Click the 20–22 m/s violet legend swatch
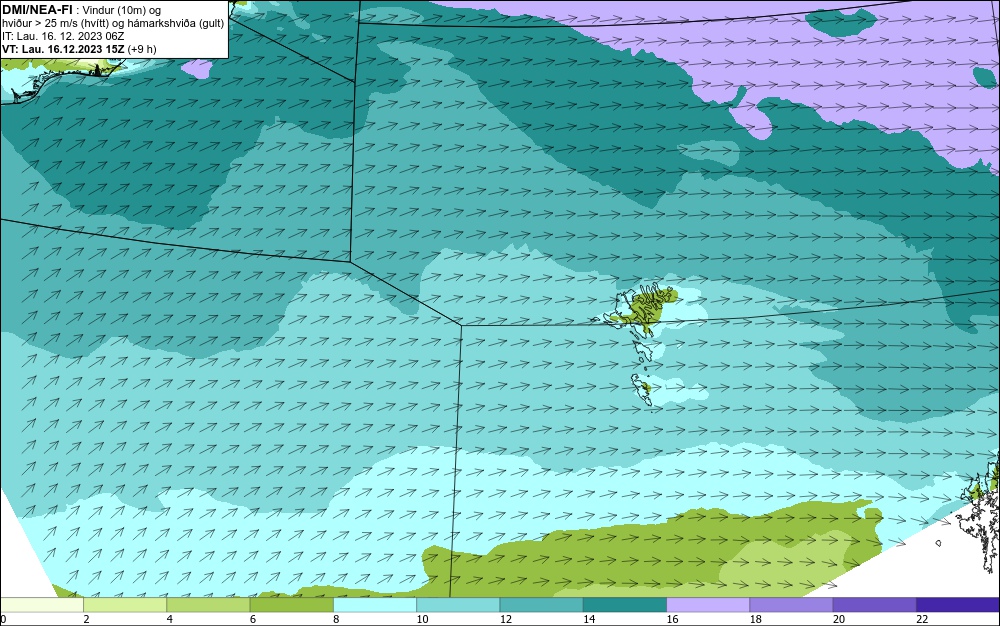 (x=875, y=604)
